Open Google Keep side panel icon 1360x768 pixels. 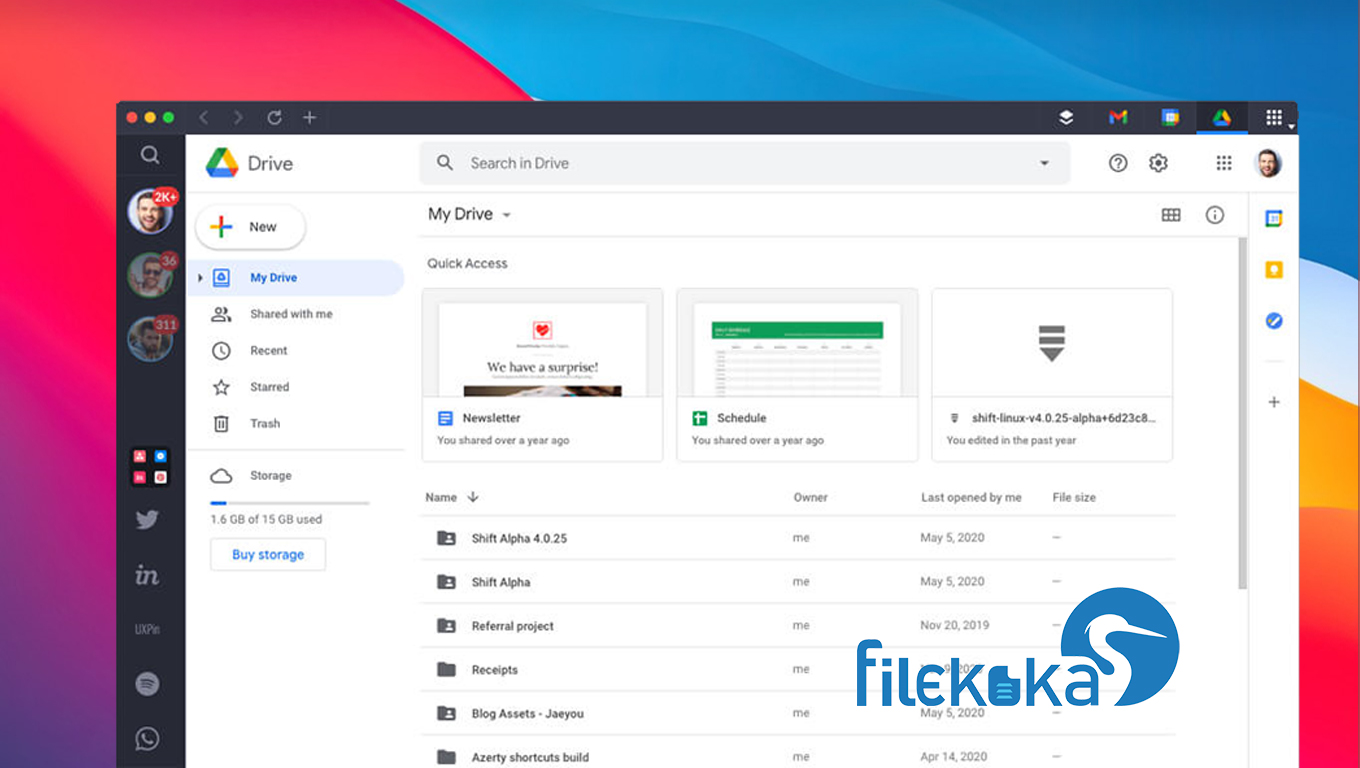point(1273,270)
